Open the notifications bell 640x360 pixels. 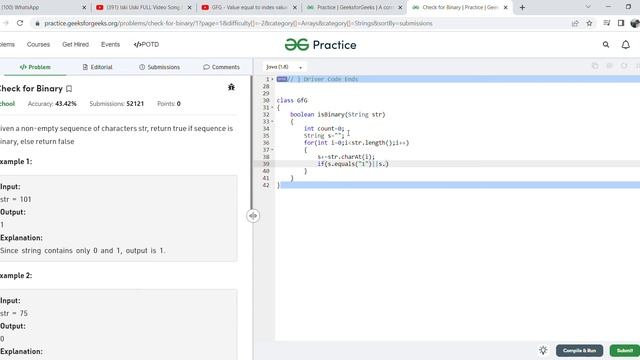pyautogui.click(x=625, y=45)
